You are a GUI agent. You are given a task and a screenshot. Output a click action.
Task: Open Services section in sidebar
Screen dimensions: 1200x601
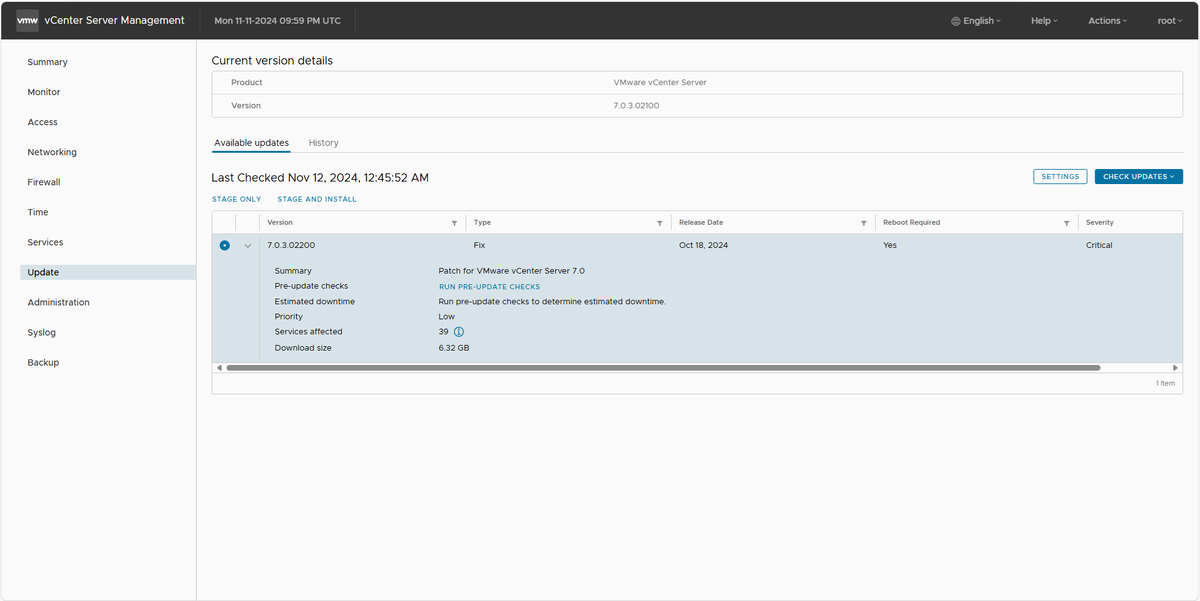45,242
